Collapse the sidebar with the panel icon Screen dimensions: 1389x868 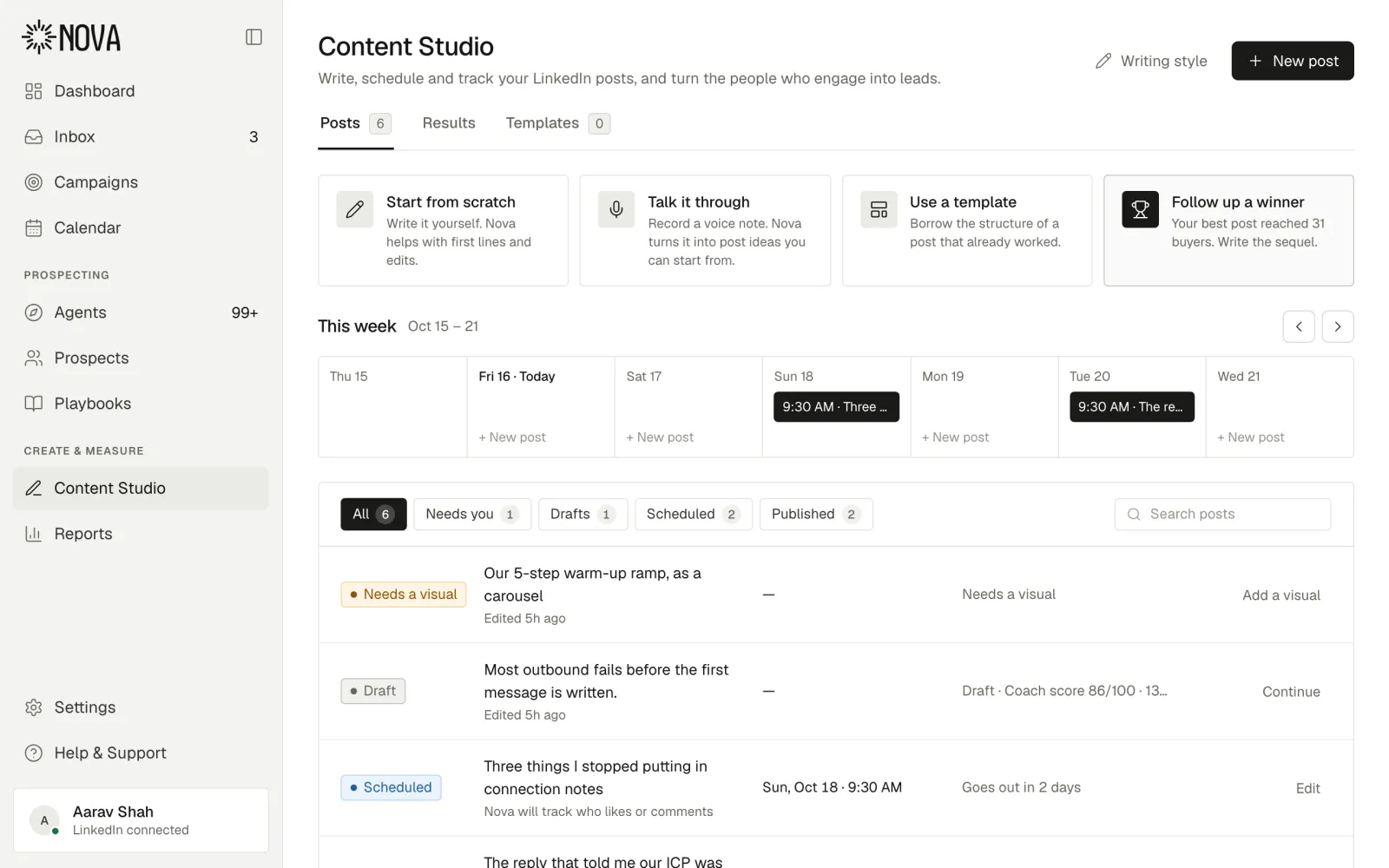coord(253,36)
